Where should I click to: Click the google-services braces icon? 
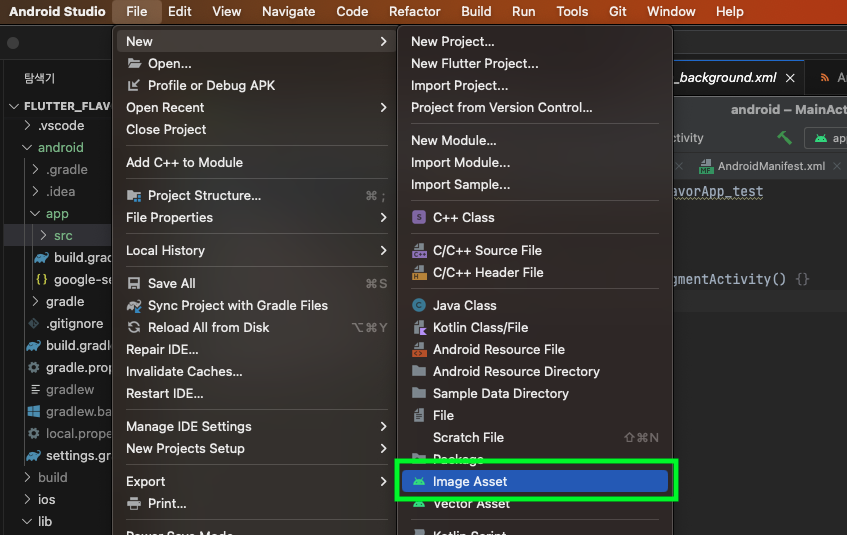[42, 279]
